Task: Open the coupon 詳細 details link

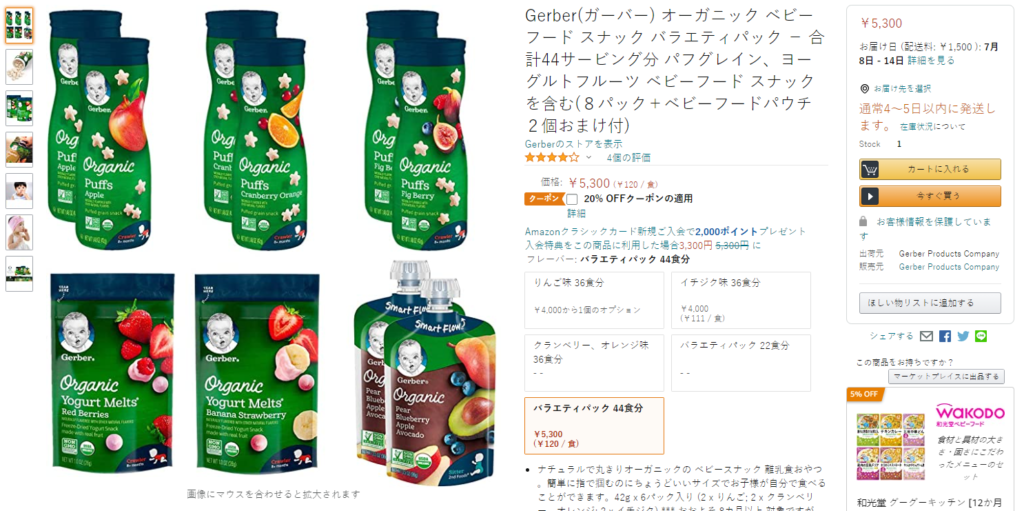Action: pyautogui.click(x=576, y=213)
